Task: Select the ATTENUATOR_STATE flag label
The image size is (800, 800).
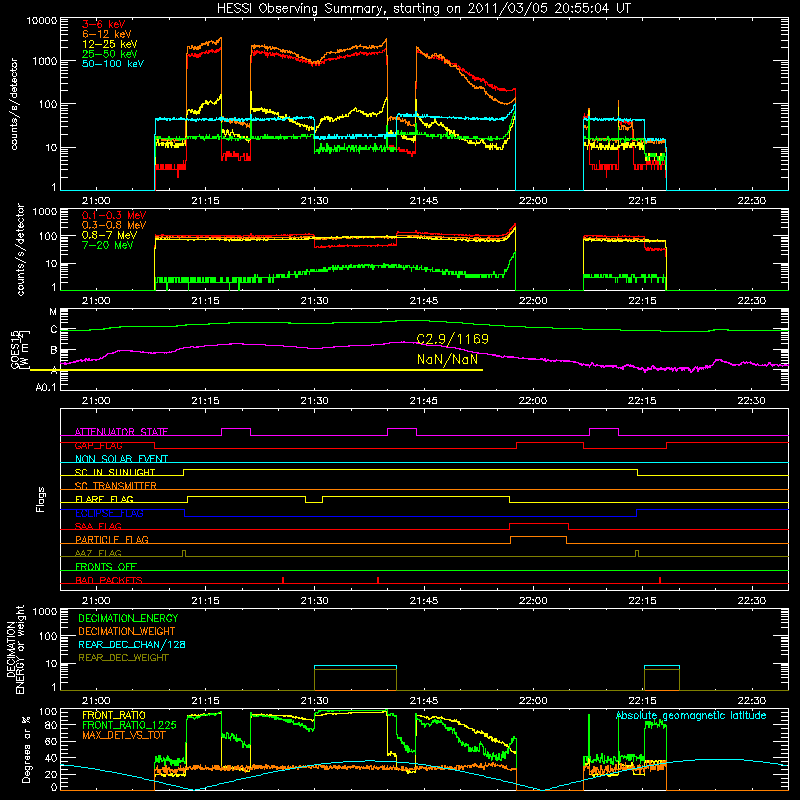Action: tap(121, 432)
